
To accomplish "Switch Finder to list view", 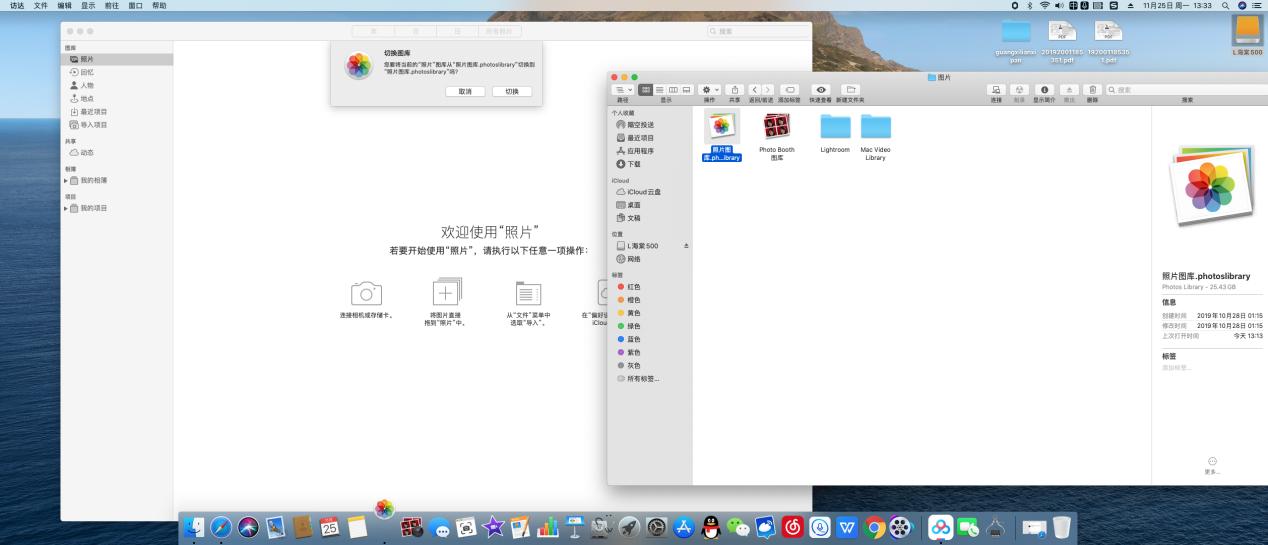I will (660, 90).
